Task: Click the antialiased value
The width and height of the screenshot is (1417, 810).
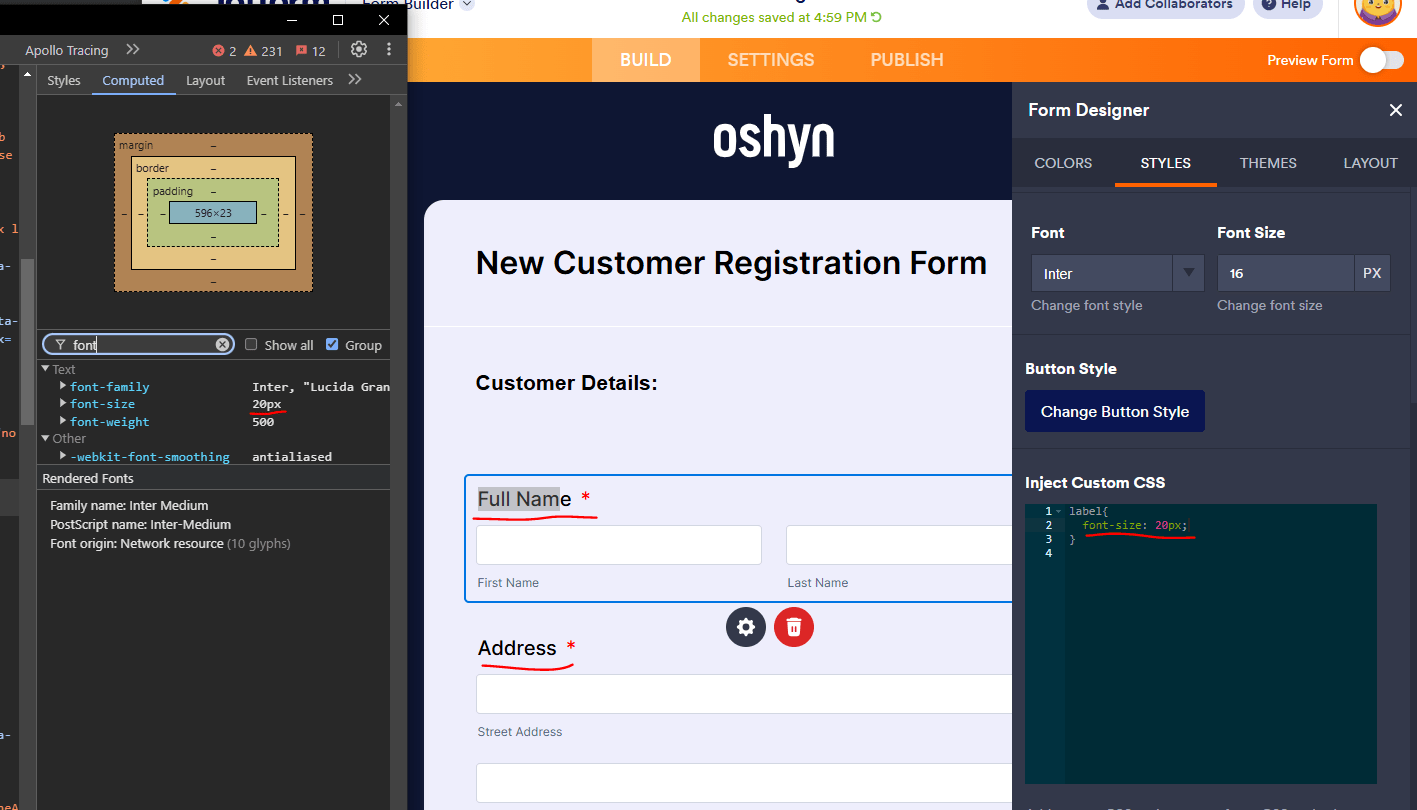Action: pos(292,457)
